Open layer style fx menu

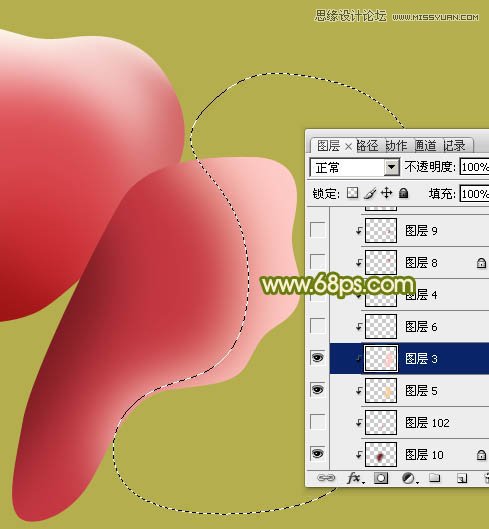[355, 478]
